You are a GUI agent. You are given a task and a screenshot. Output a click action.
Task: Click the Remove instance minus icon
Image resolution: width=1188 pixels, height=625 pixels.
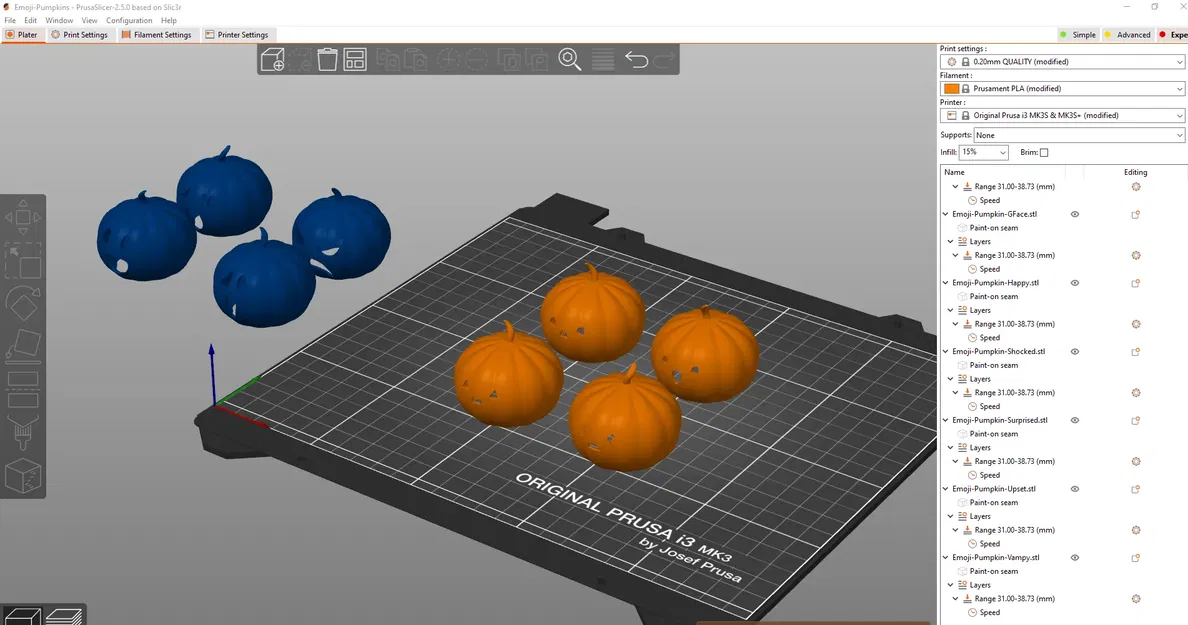[476, 59]
